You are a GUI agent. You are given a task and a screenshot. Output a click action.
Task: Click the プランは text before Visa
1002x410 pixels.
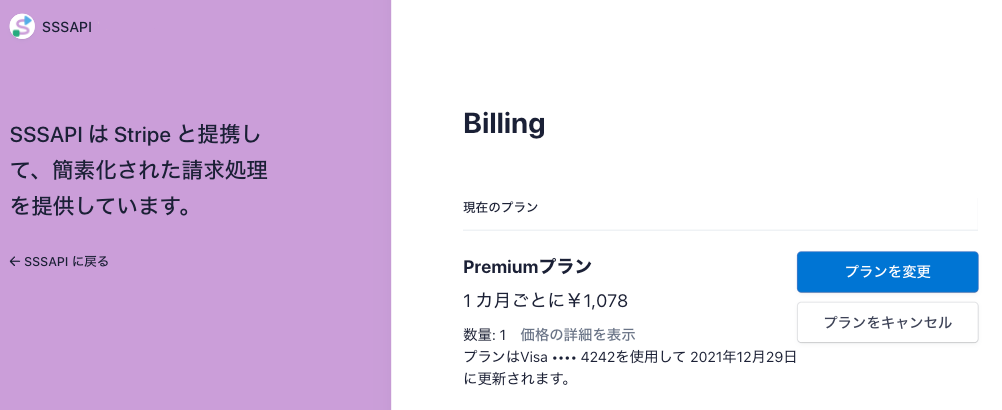pos(485,357)
